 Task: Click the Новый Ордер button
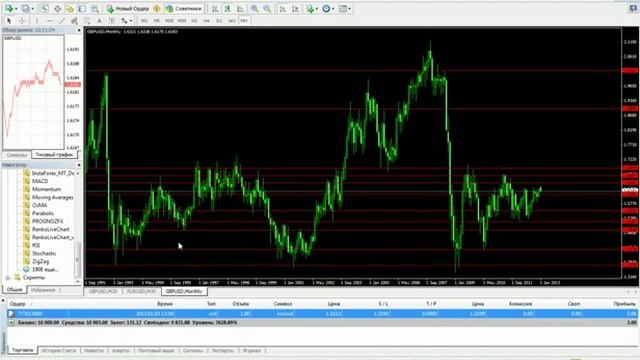point(128,9)
